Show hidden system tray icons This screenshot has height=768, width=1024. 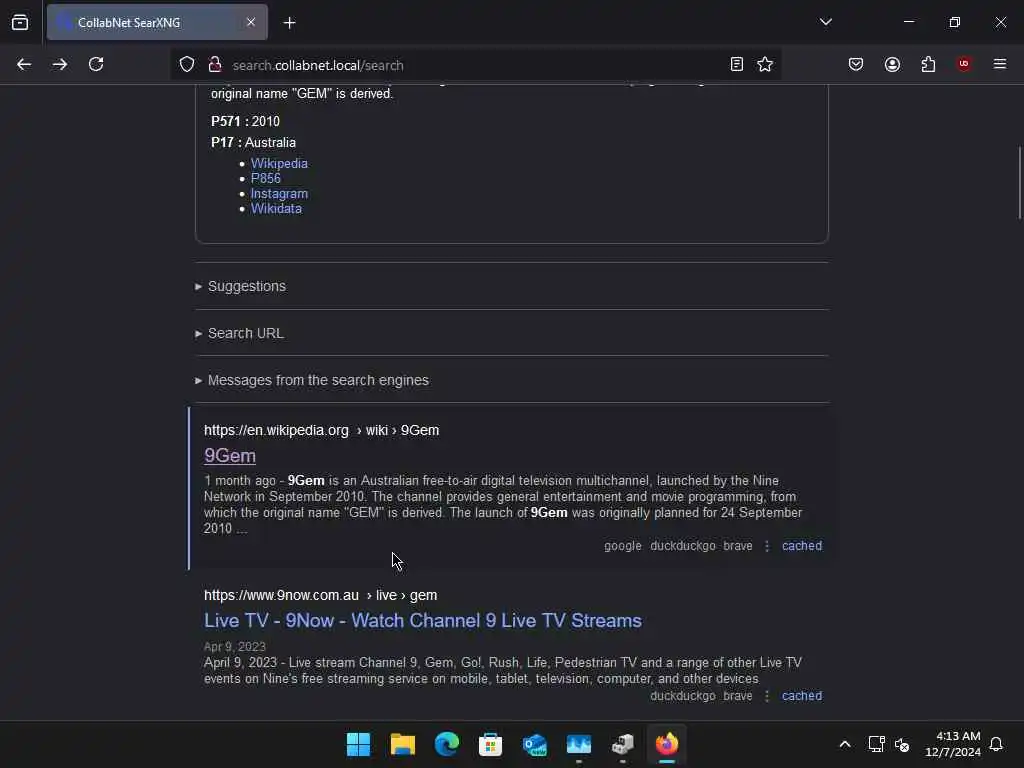(844, 744)
